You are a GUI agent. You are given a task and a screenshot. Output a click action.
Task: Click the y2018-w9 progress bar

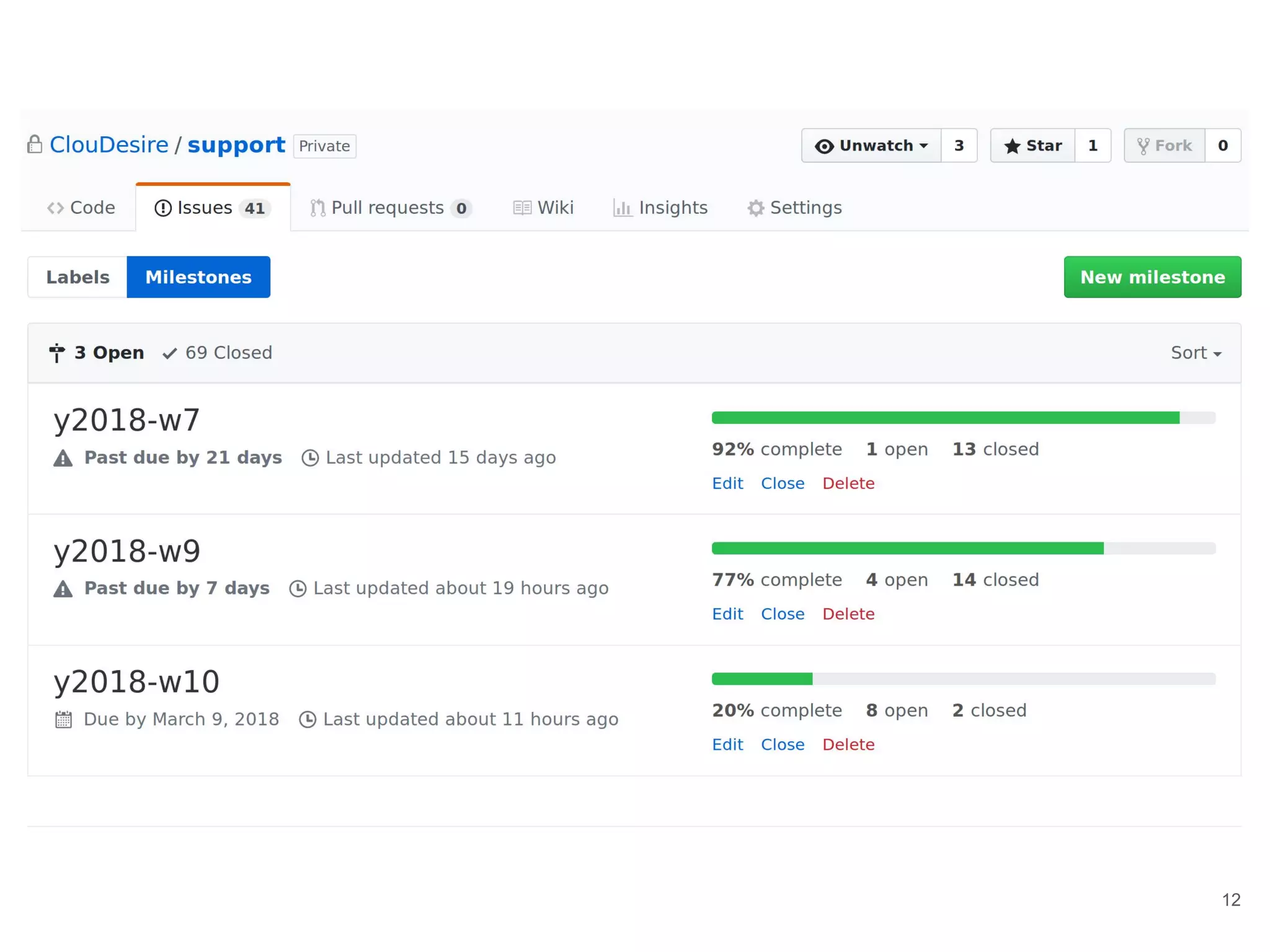[x=963, y=548]
